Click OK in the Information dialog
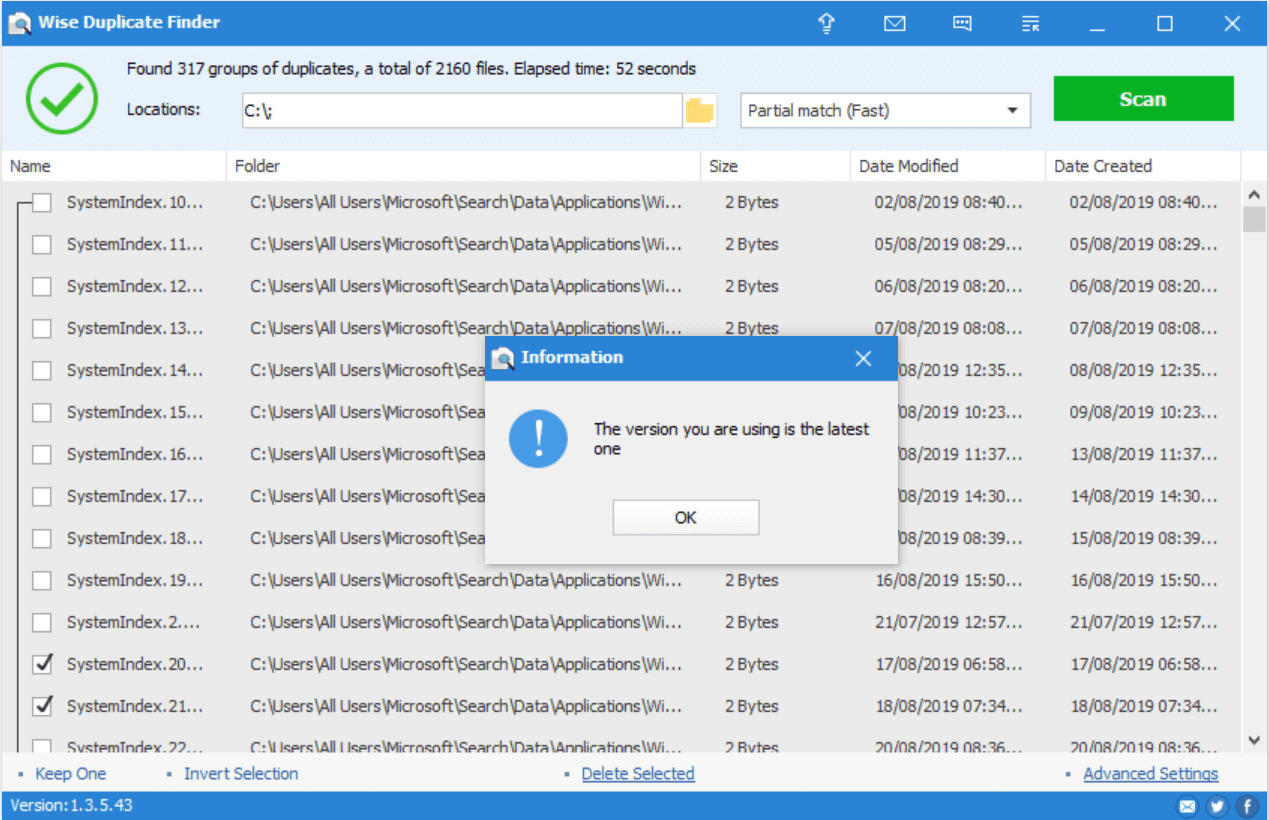This screenshot has height=820, width=1269. pyautogui.click(x=686, y=518)
